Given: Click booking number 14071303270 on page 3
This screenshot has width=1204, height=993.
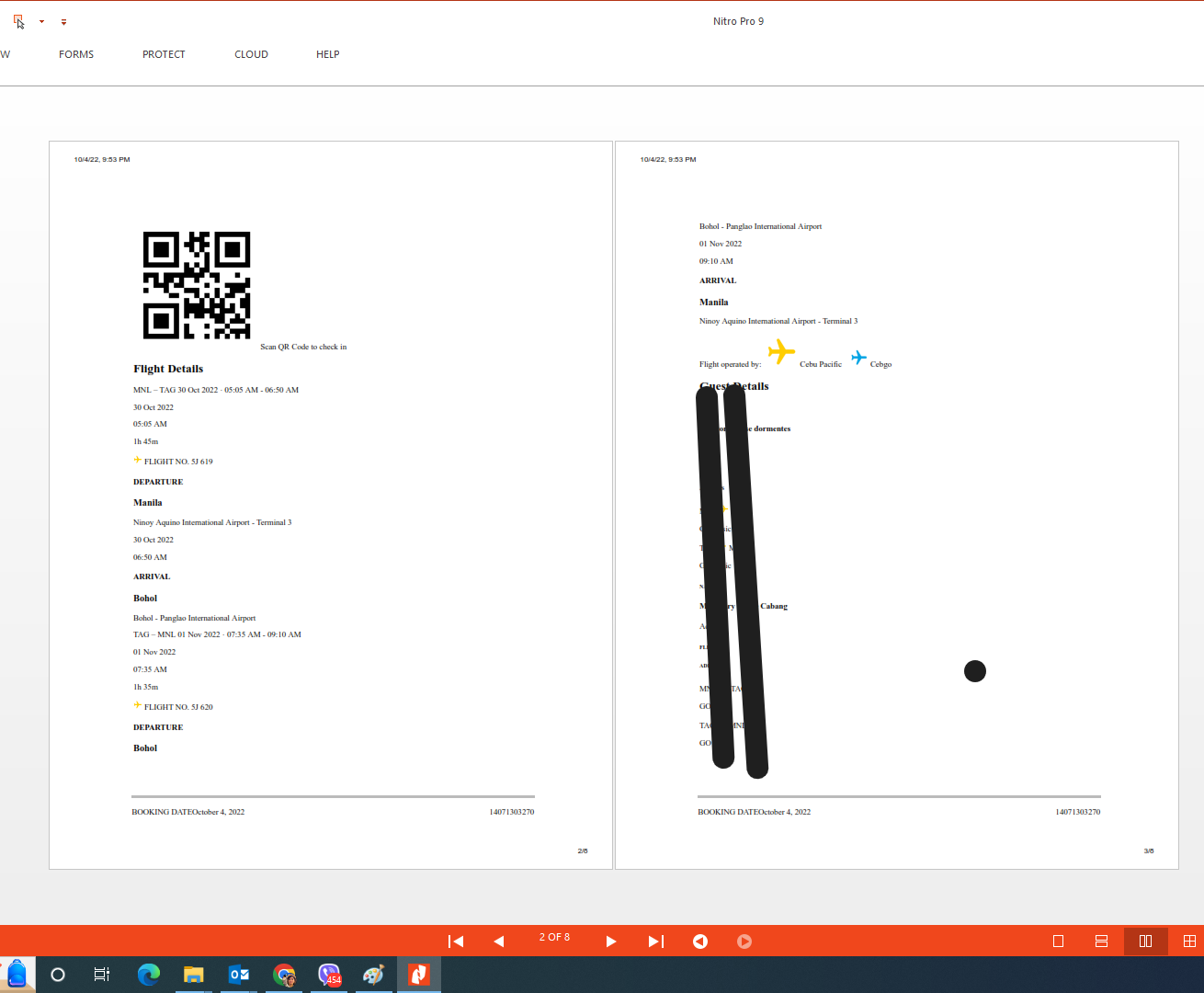Looking at the screenshot, I should tap(1078, 812).
